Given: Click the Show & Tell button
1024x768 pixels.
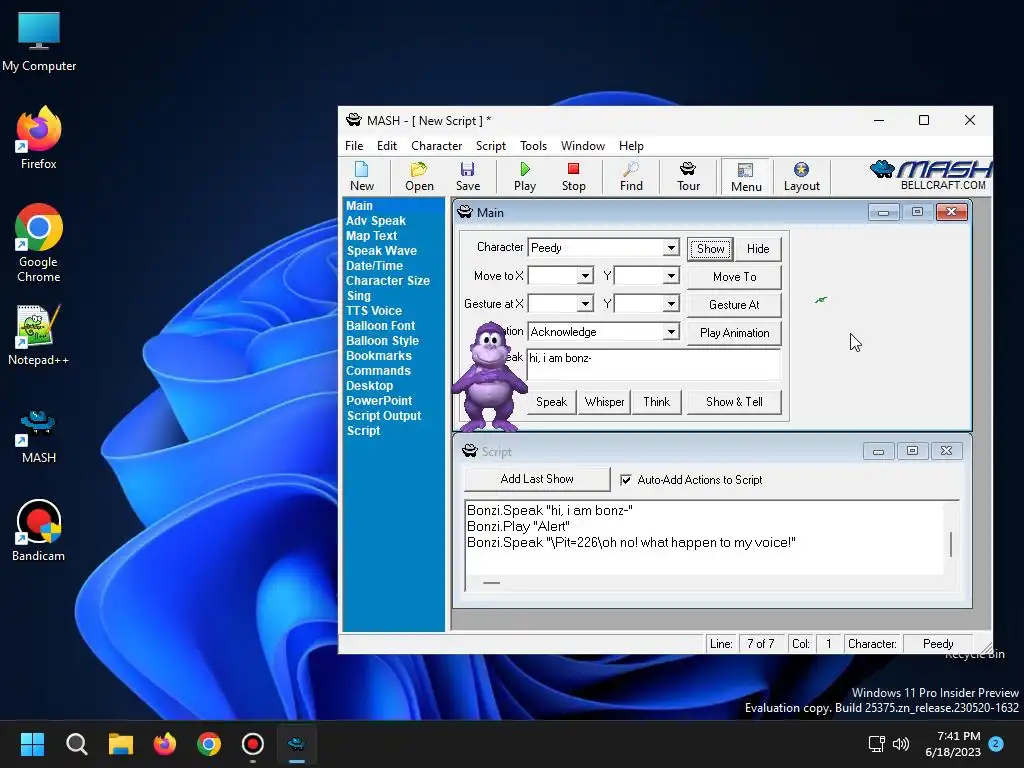Looking at the screenshot, I should point(734,402).
